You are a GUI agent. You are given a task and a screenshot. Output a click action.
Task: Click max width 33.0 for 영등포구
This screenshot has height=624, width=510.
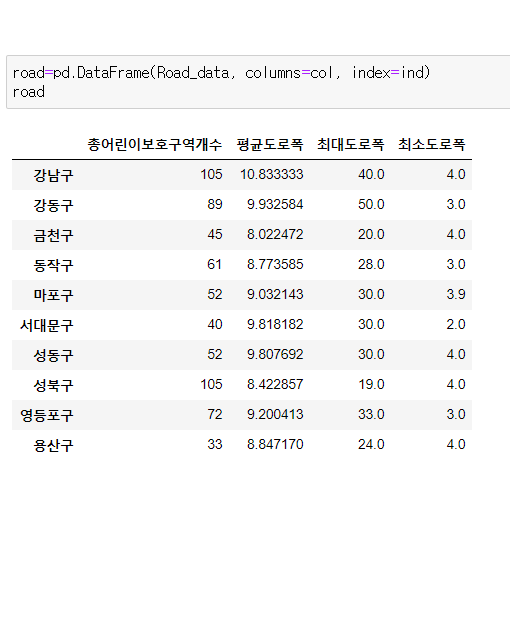tap(371, 414)
